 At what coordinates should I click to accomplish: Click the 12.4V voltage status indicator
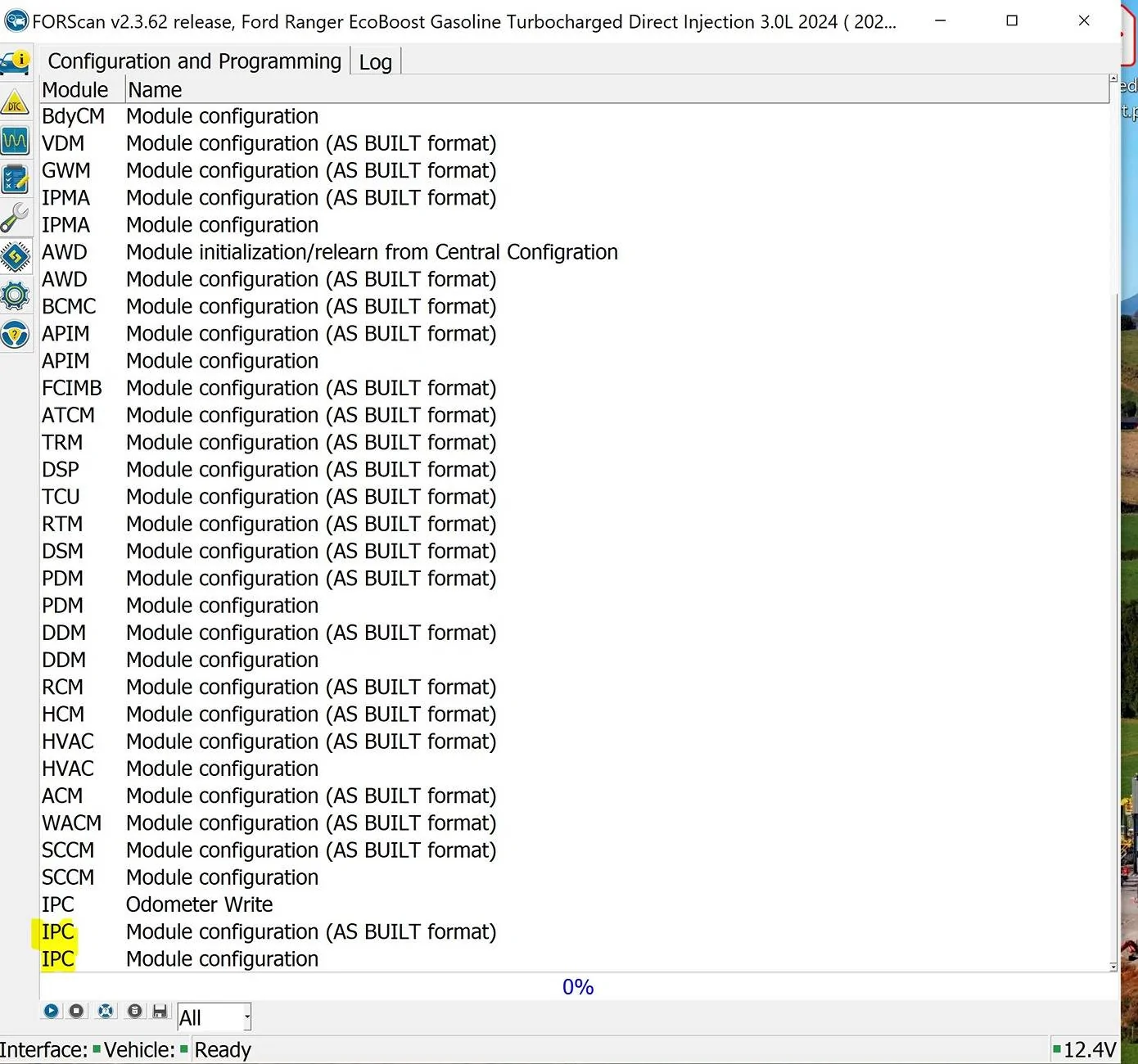(1085, 1050)
